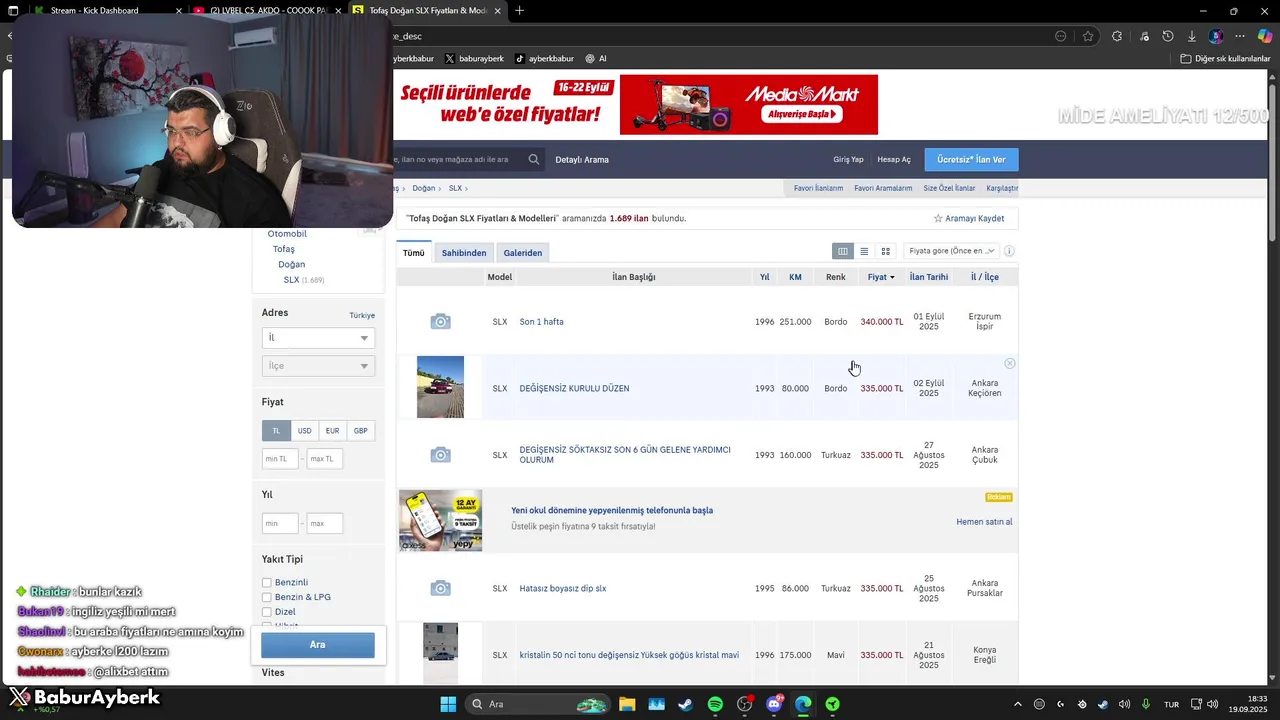
Task: Open the Hatasız boyasız dip slx listing
Action: point(563,588)
